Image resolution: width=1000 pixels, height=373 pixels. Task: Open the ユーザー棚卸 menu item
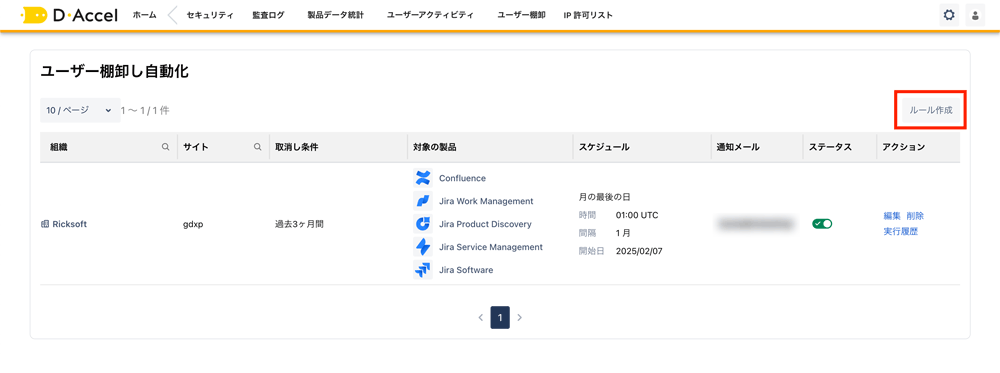(x=521, y=15)
